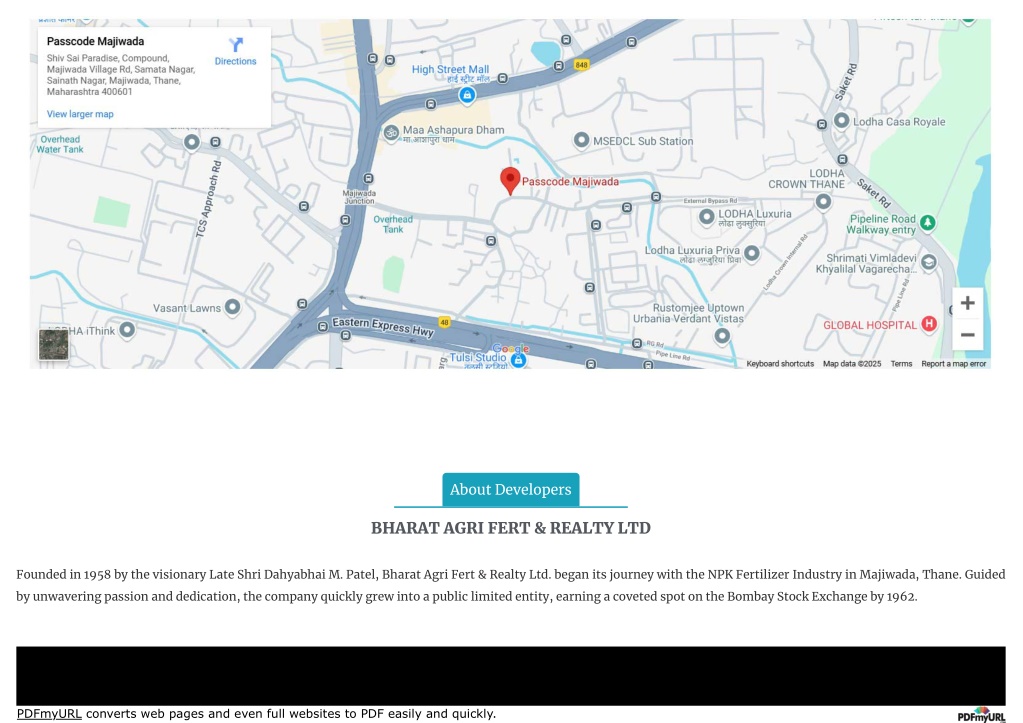The height and width of the screenshot is (723, 1023).
Task: Open the PDFmyURL link in the footer
Action: point(49,713)
